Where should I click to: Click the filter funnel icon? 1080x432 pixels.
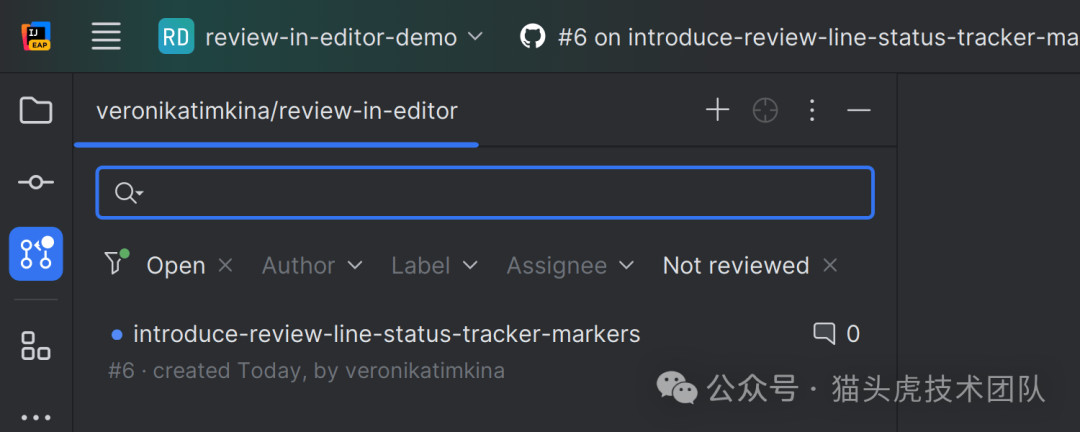(x=117, y=263)
